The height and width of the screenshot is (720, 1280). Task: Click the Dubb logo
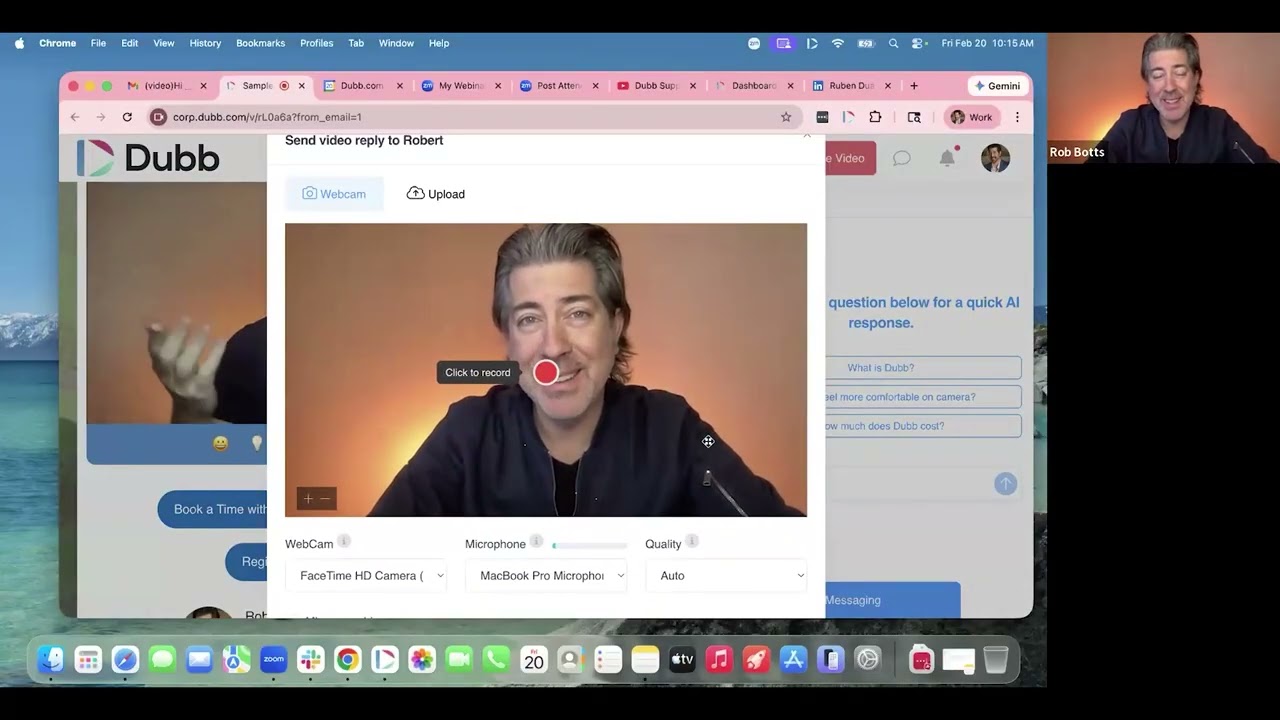(148, 158)
